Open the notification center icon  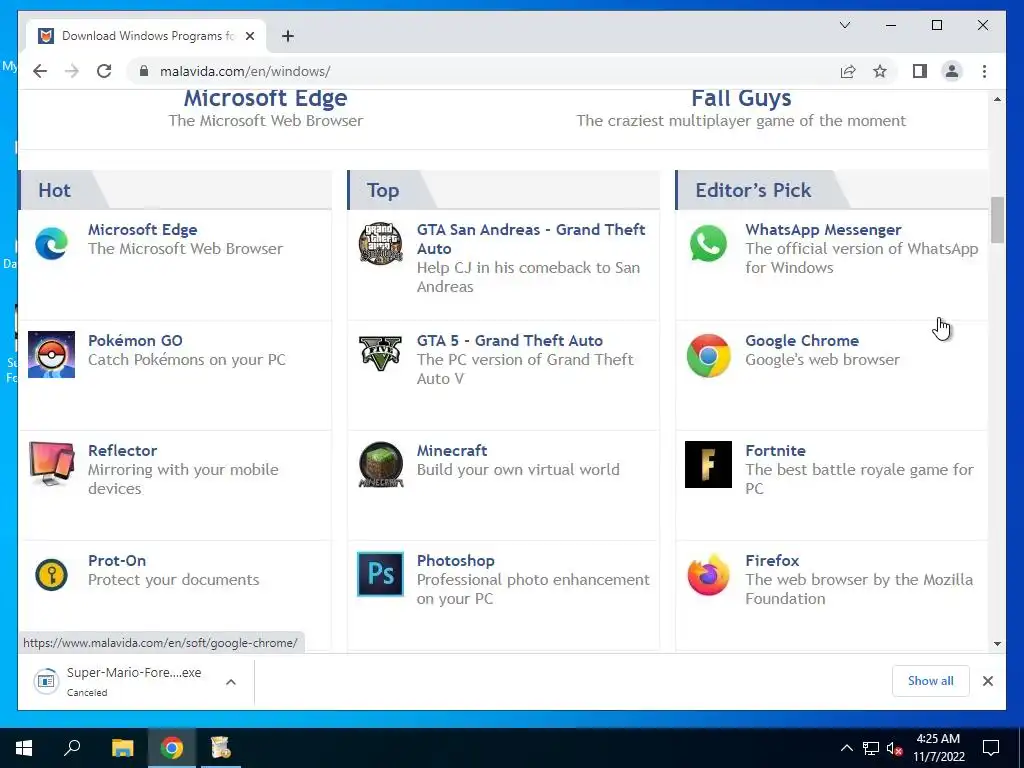[991, 748]
